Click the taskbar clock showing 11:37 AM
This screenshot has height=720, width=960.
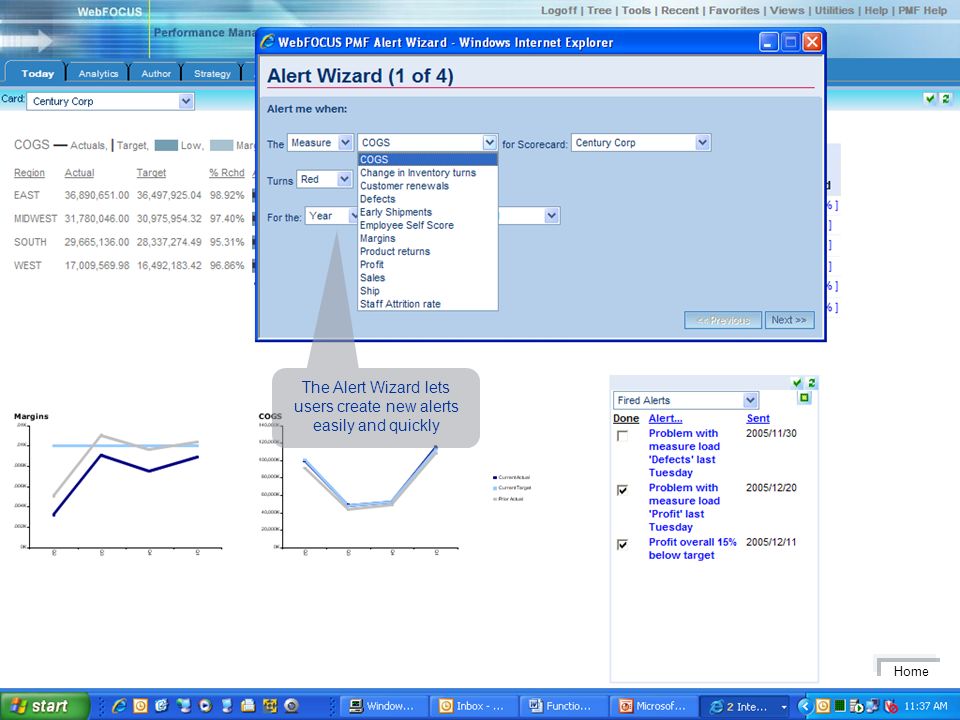point(925,706)
